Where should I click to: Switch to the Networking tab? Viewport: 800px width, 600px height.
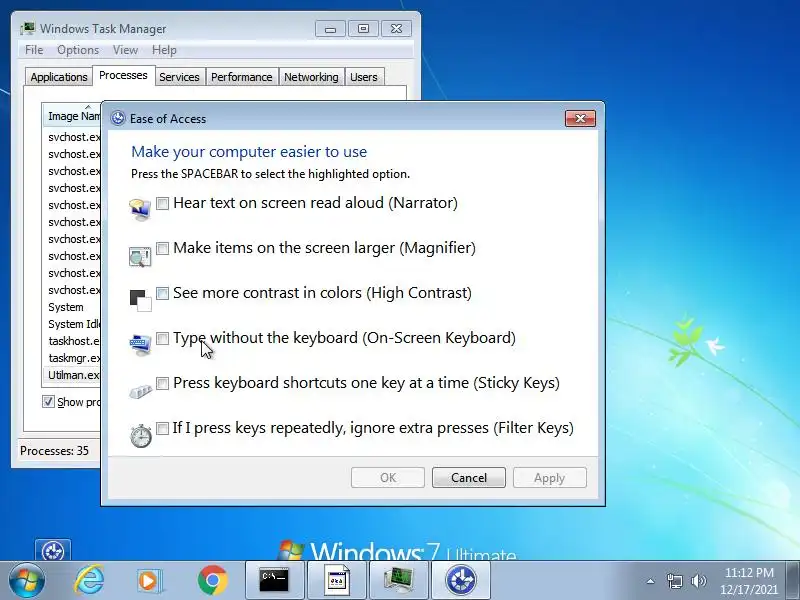(x=311, y=77)
